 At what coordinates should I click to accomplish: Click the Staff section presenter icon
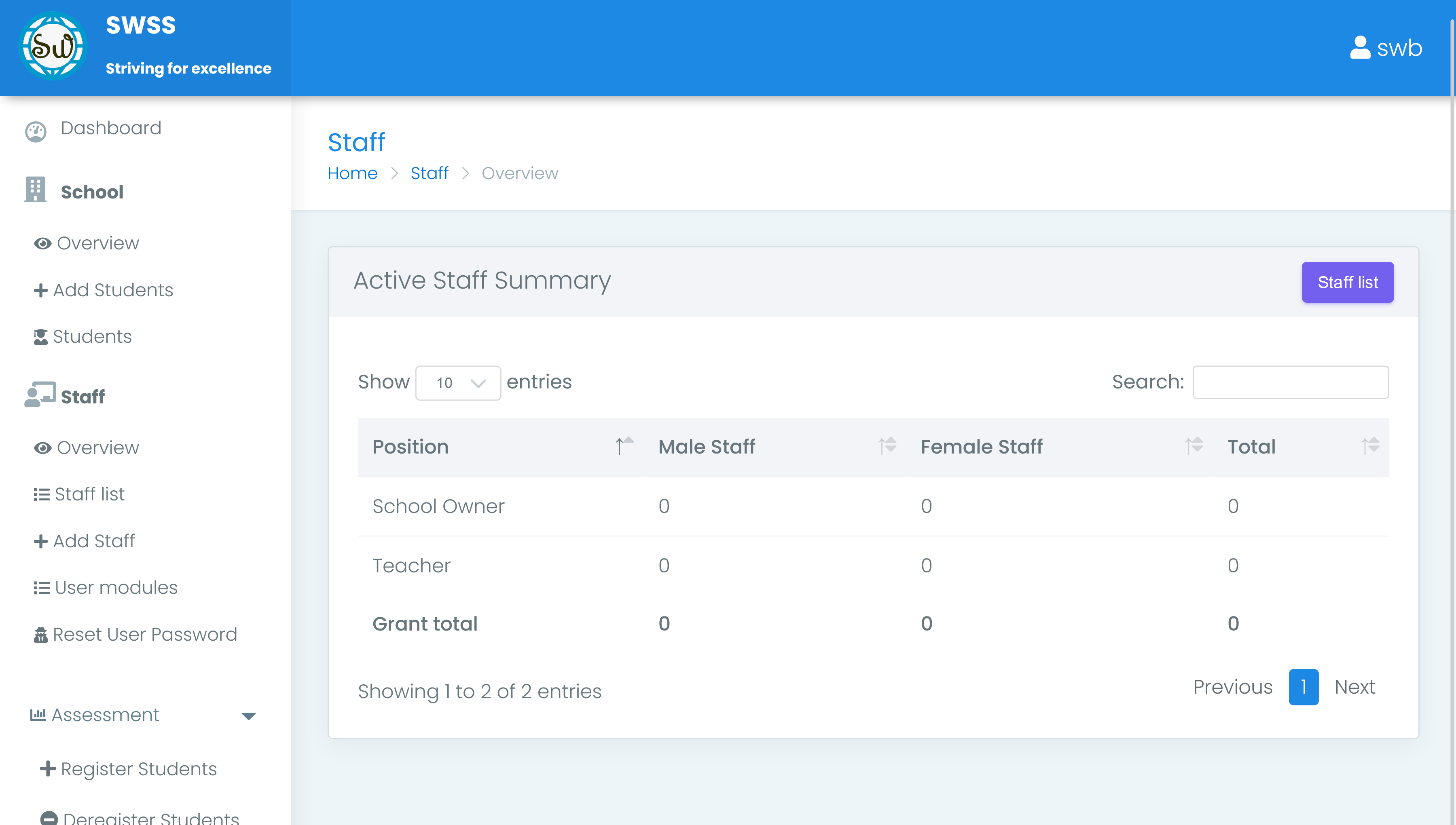click(x=40, y=395)
